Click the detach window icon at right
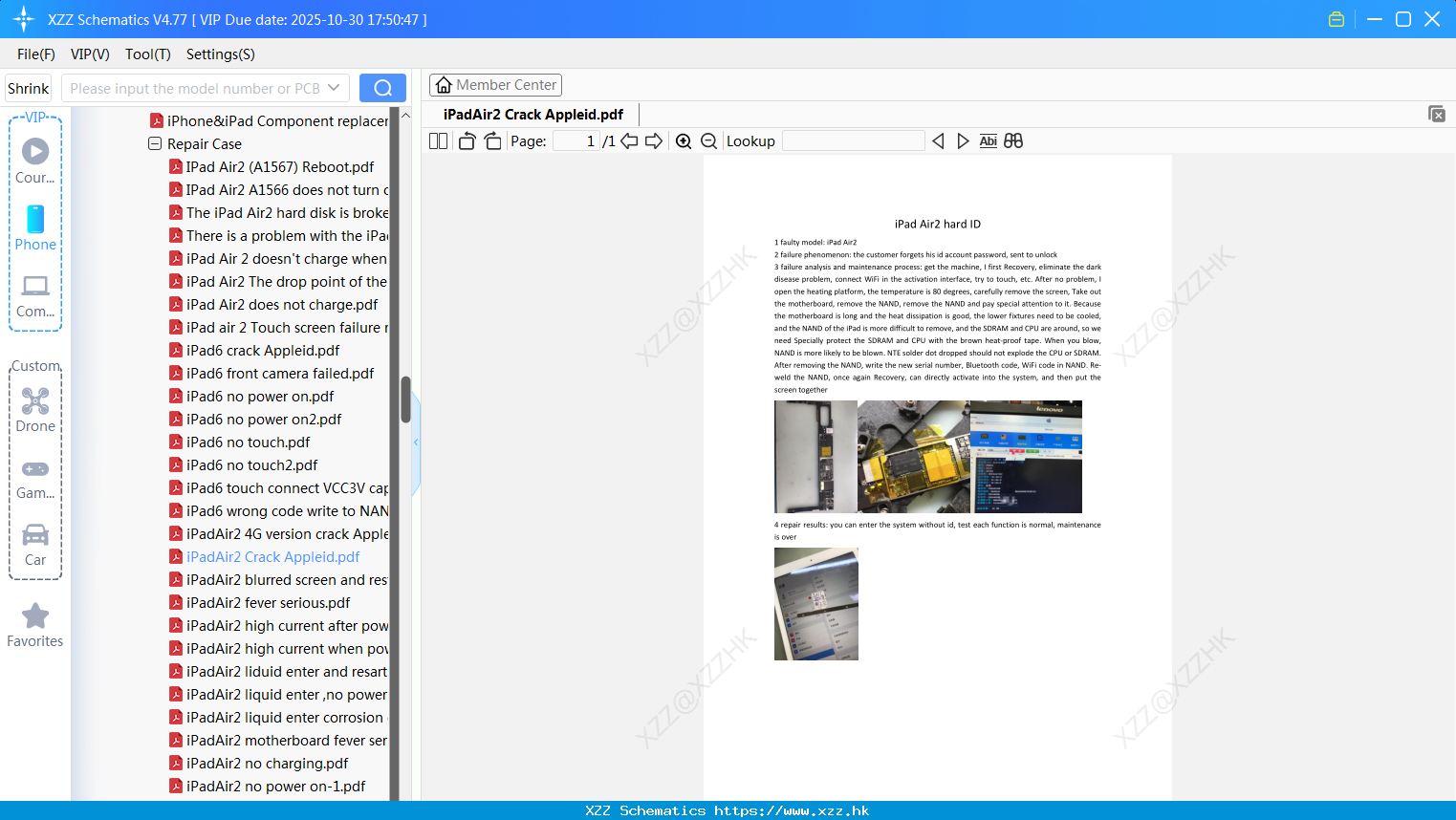The height and width of the screenshot is (820, 1456). (1436, 114)
